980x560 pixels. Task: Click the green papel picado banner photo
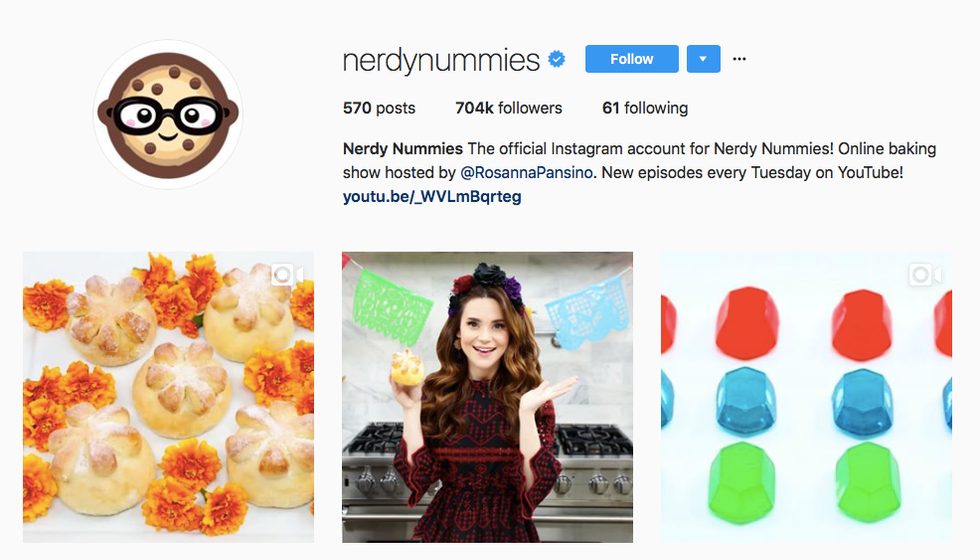392,305
